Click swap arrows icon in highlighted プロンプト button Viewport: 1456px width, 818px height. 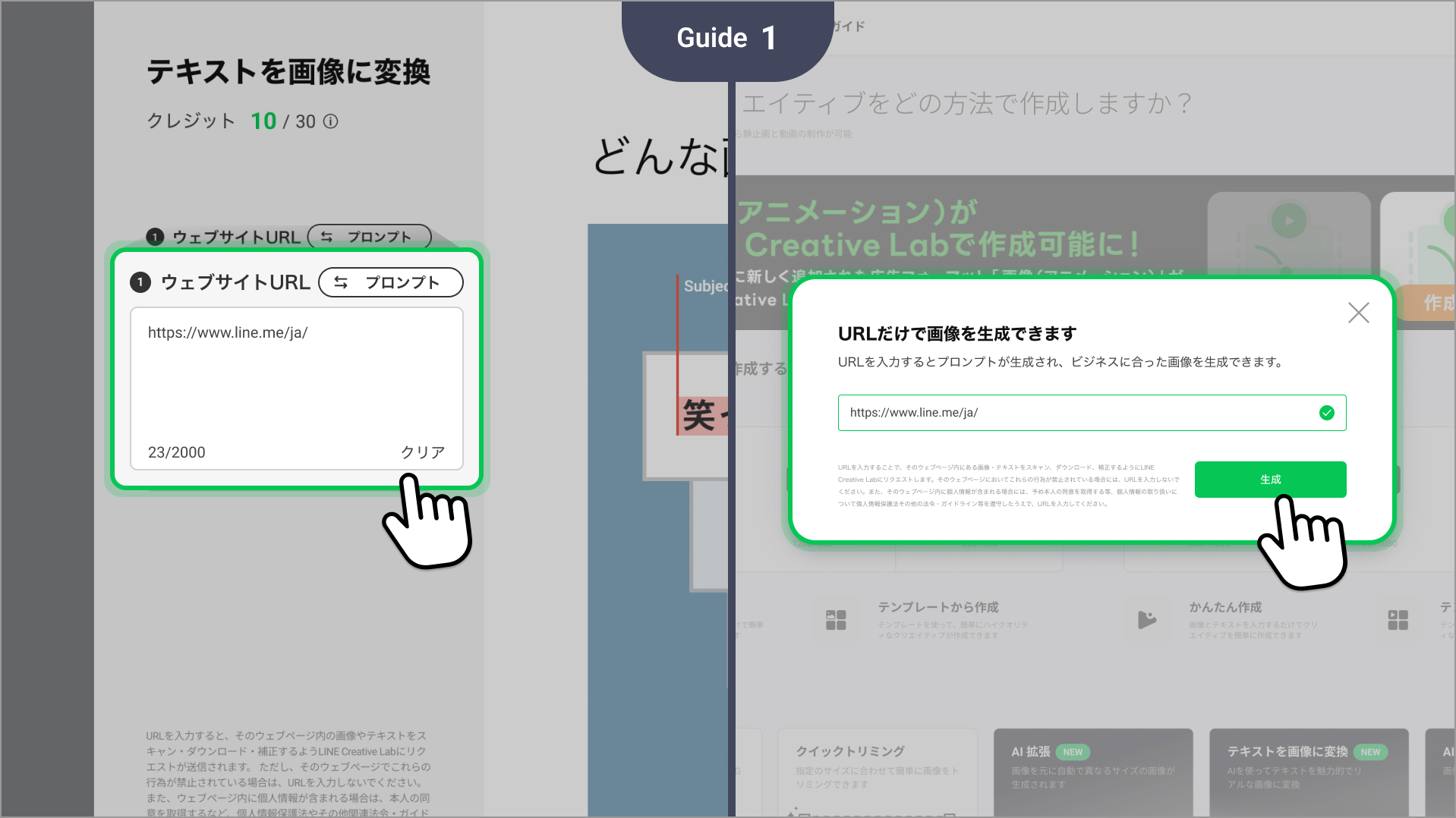pos(341,282)
